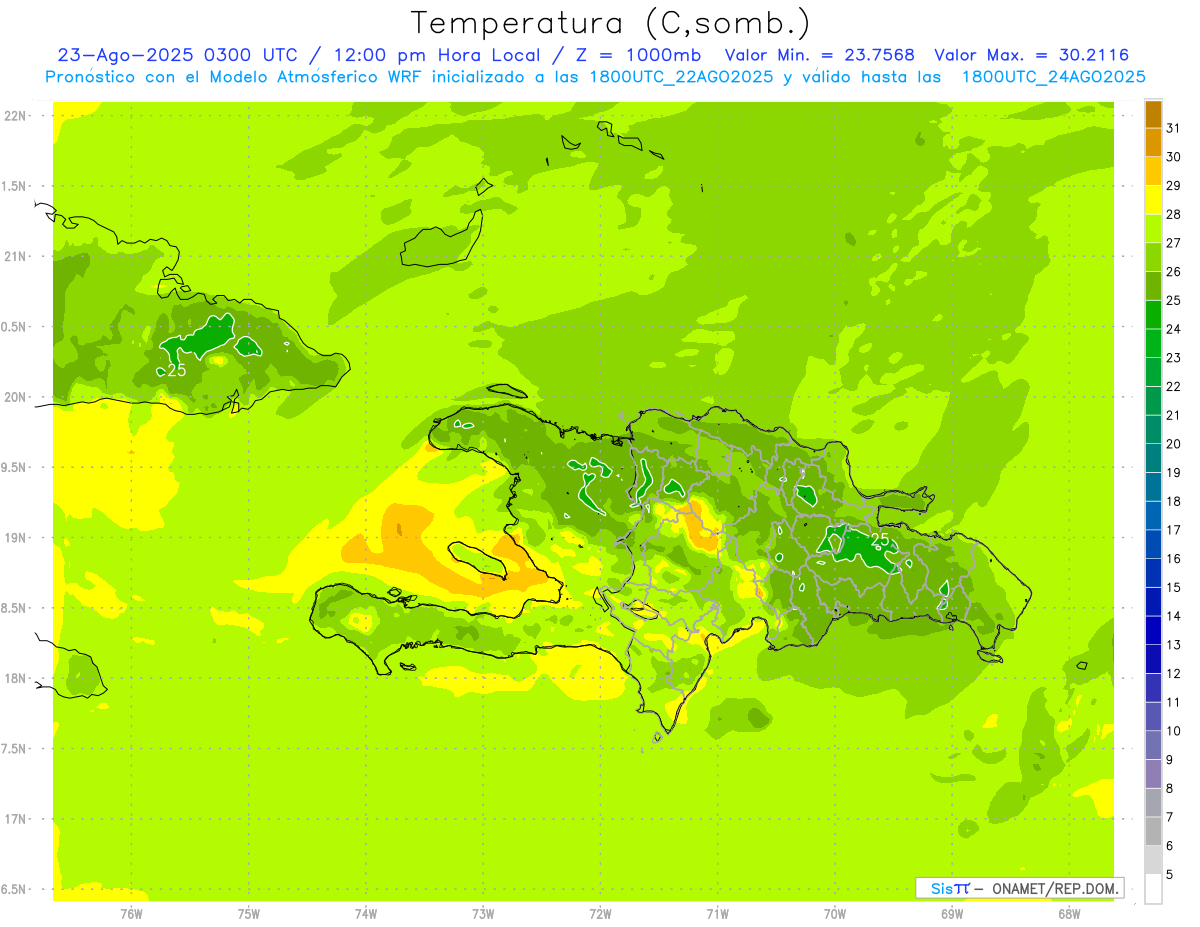
Task: Click the colorbar tick label "10"
Action: (x=1174, y=731)
